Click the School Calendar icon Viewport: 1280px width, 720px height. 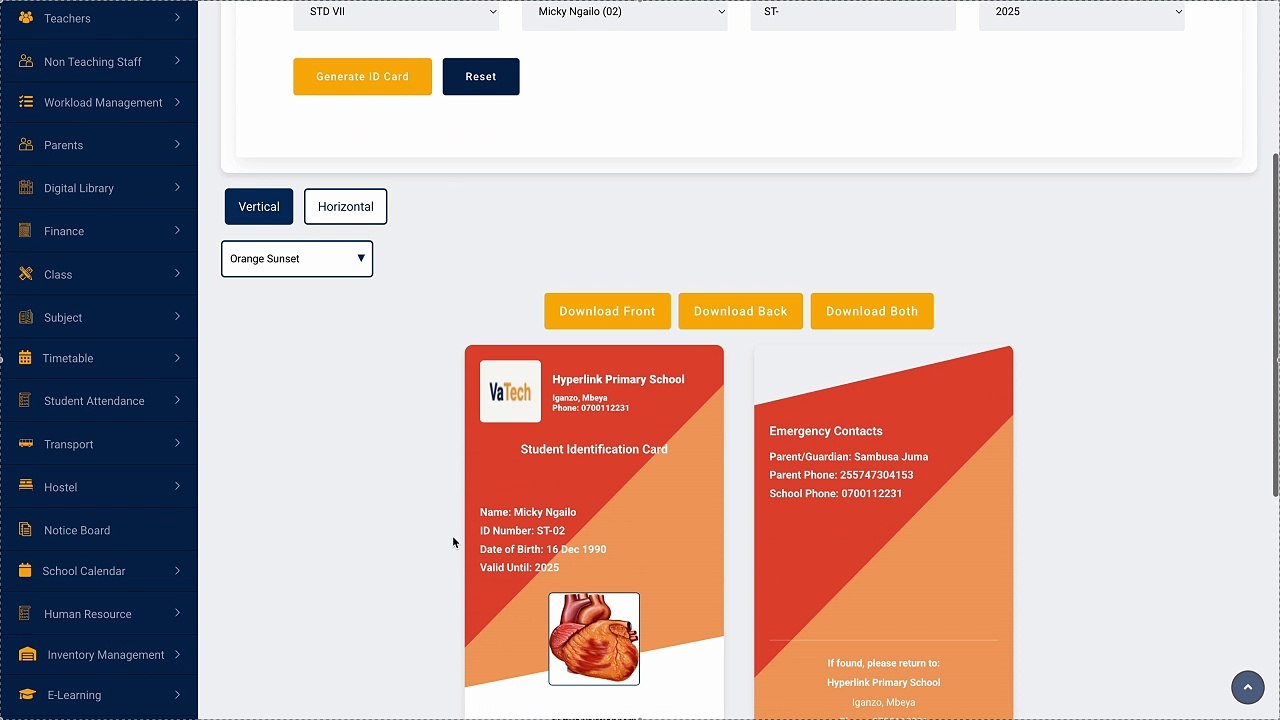[25, 571]
